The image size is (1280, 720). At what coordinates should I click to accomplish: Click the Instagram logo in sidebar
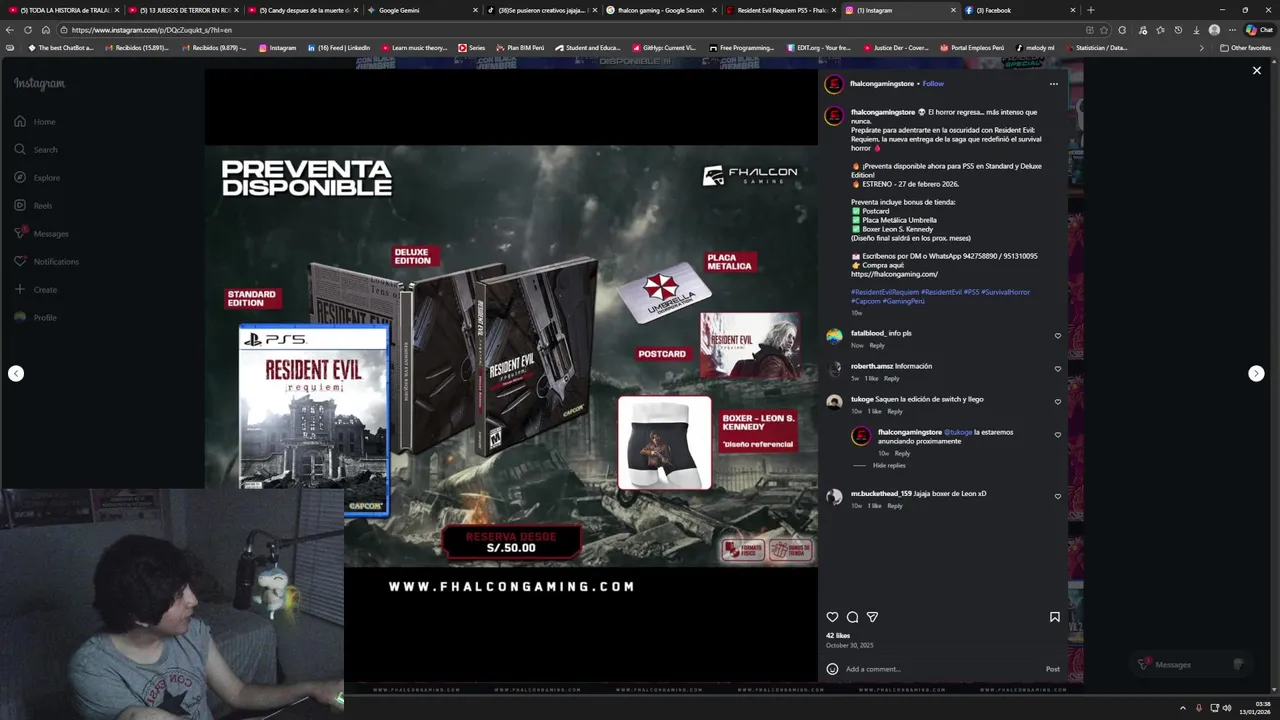39,84
